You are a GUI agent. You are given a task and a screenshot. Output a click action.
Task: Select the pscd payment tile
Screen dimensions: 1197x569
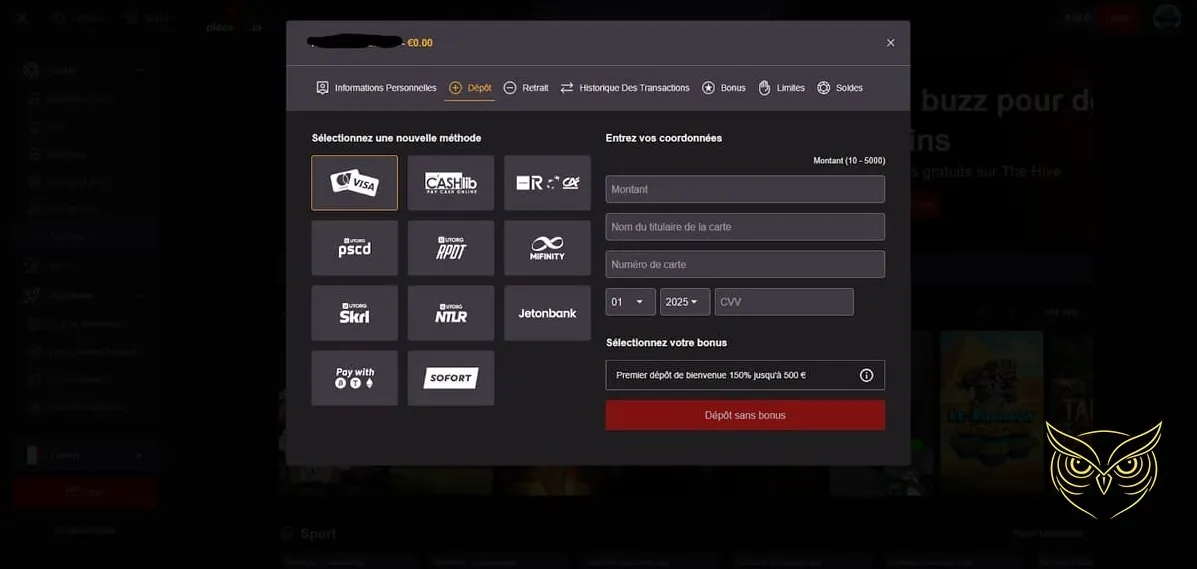tap(354, 248)
